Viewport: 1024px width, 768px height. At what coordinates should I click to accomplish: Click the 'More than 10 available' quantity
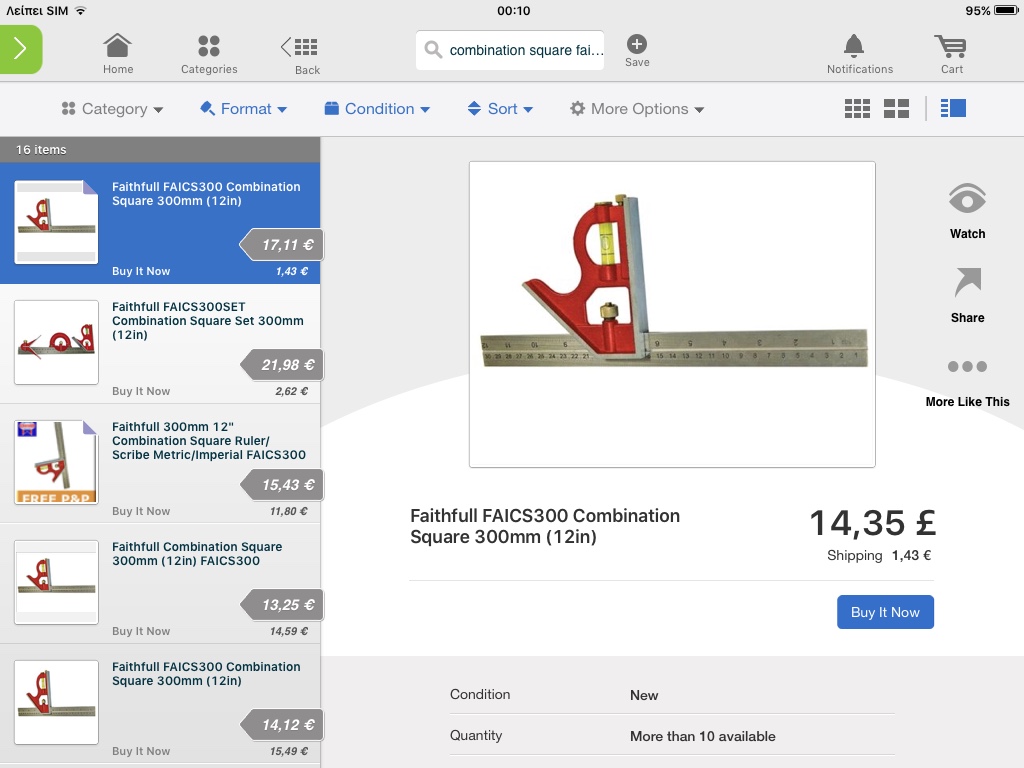click(x=703, y=736)
